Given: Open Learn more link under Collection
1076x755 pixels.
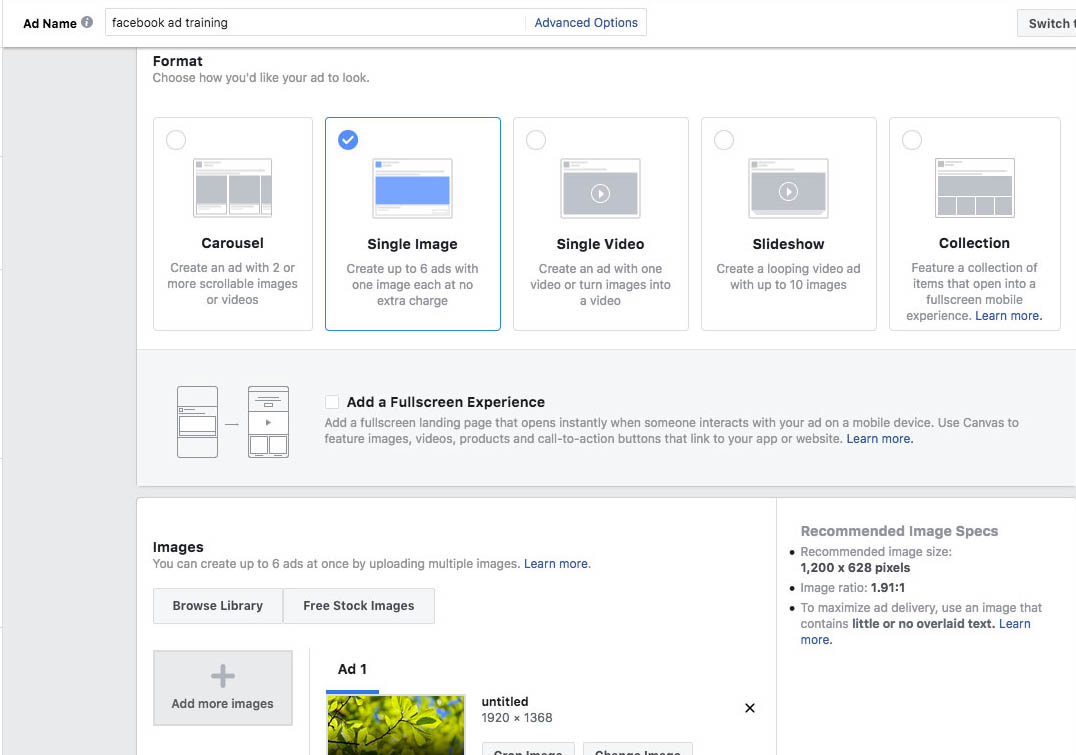Looking at the screenshot, I should coord(1008,316).
